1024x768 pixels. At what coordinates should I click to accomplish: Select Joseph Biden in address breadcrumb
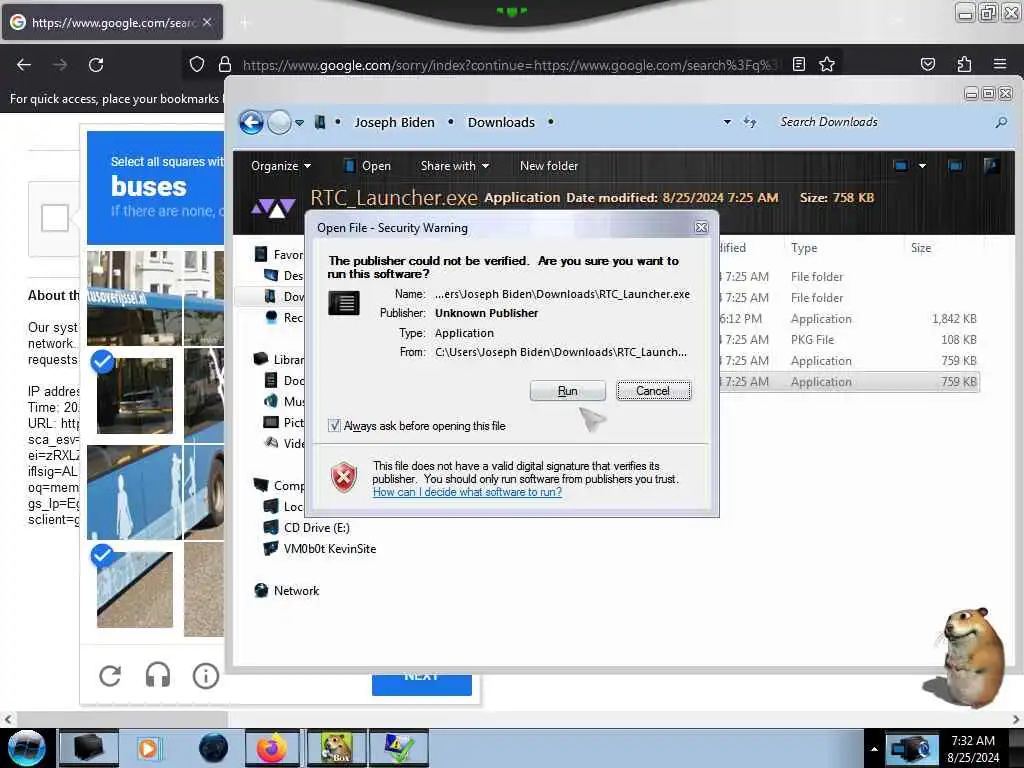click(x=394, y=122)
